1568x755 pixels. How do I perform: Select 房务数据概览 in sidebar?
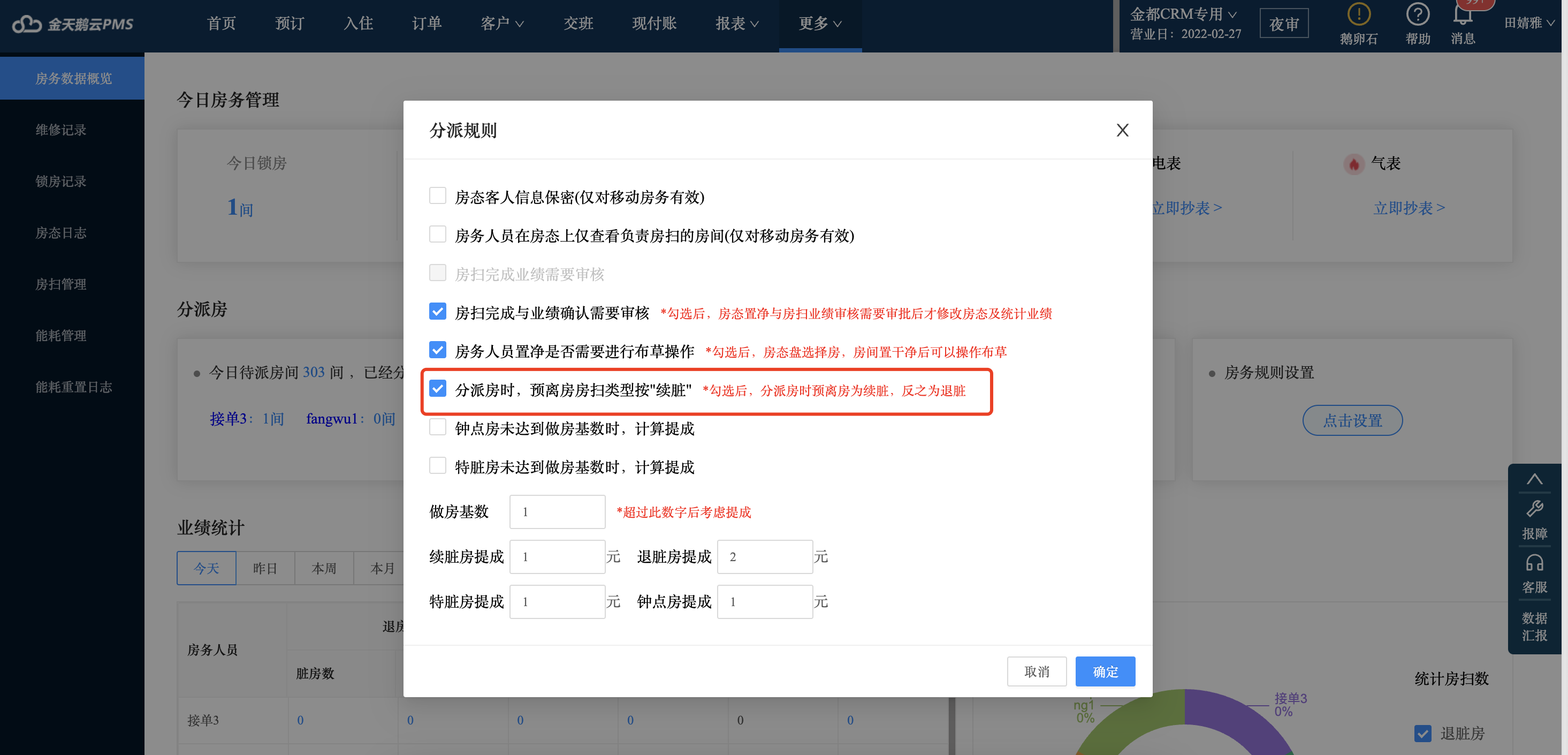pyautogui.click(x=72, y=79)
